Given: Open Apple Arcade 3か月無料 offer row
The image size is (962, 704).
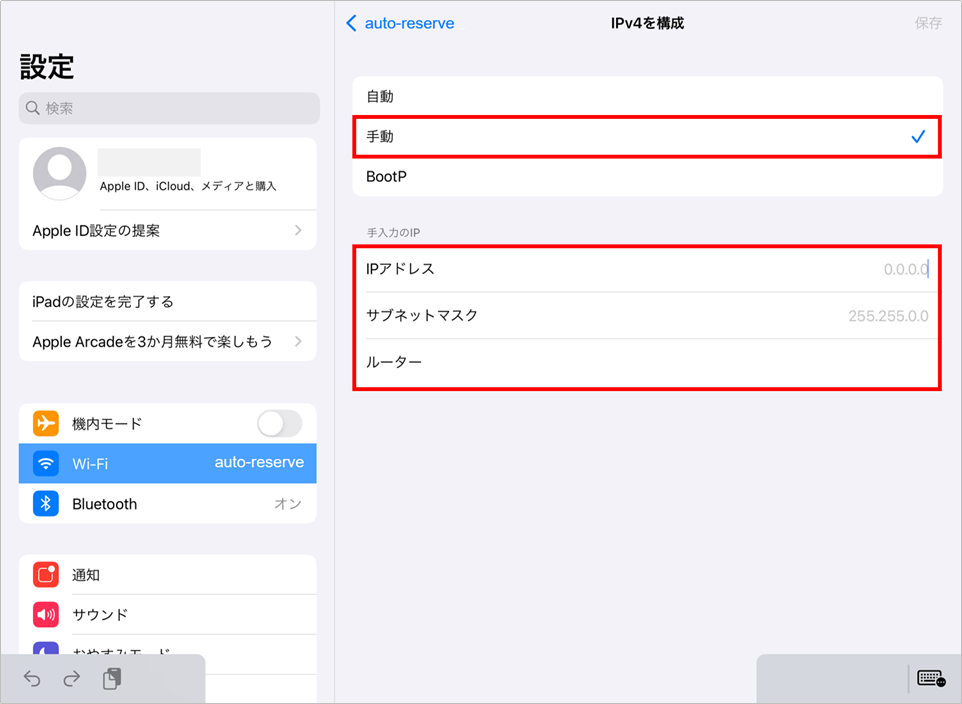Looking at the screenshot, I should (x=167, y=342).
